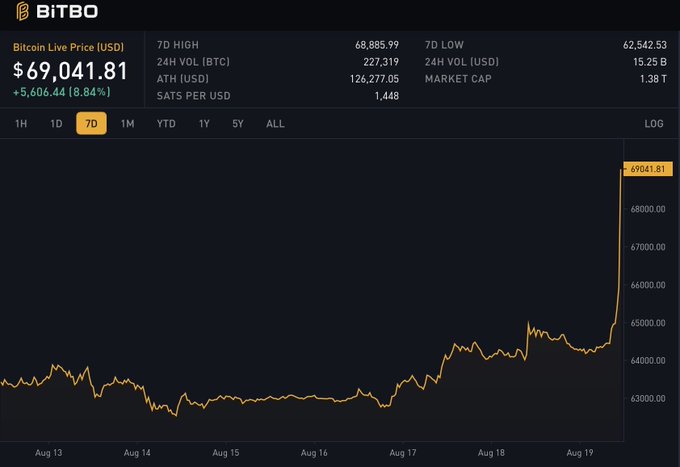Click the 67000.00 axis label

(x=648, y=247)
